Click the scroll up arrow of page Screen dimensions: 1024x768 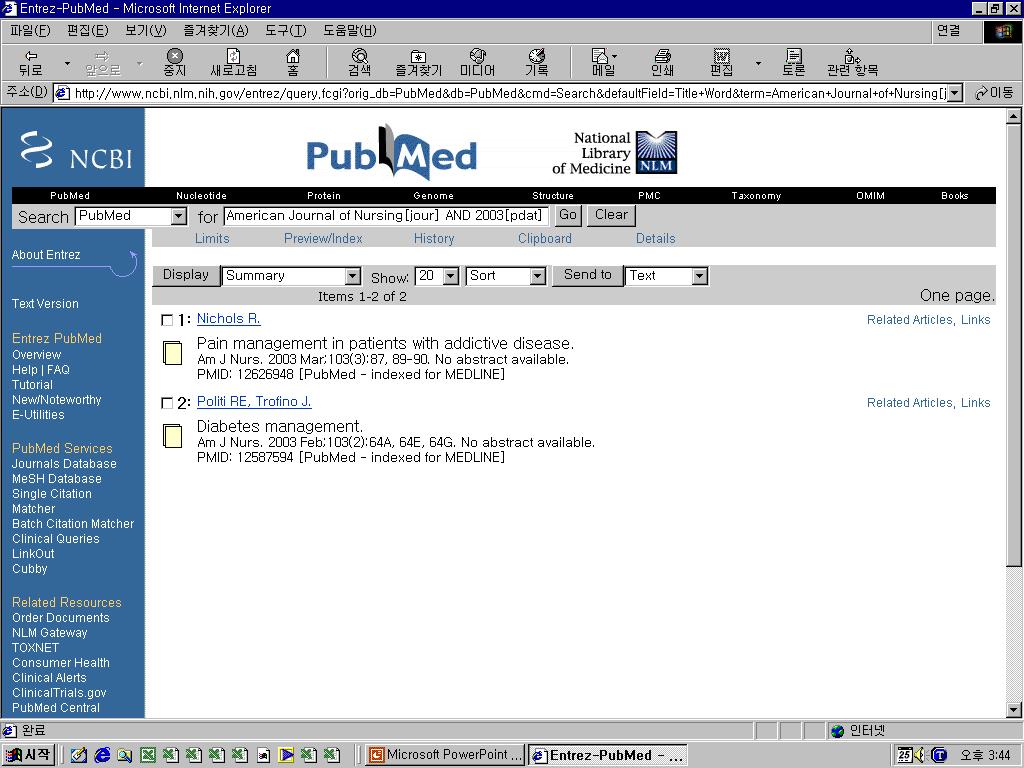click(1013, 117)
